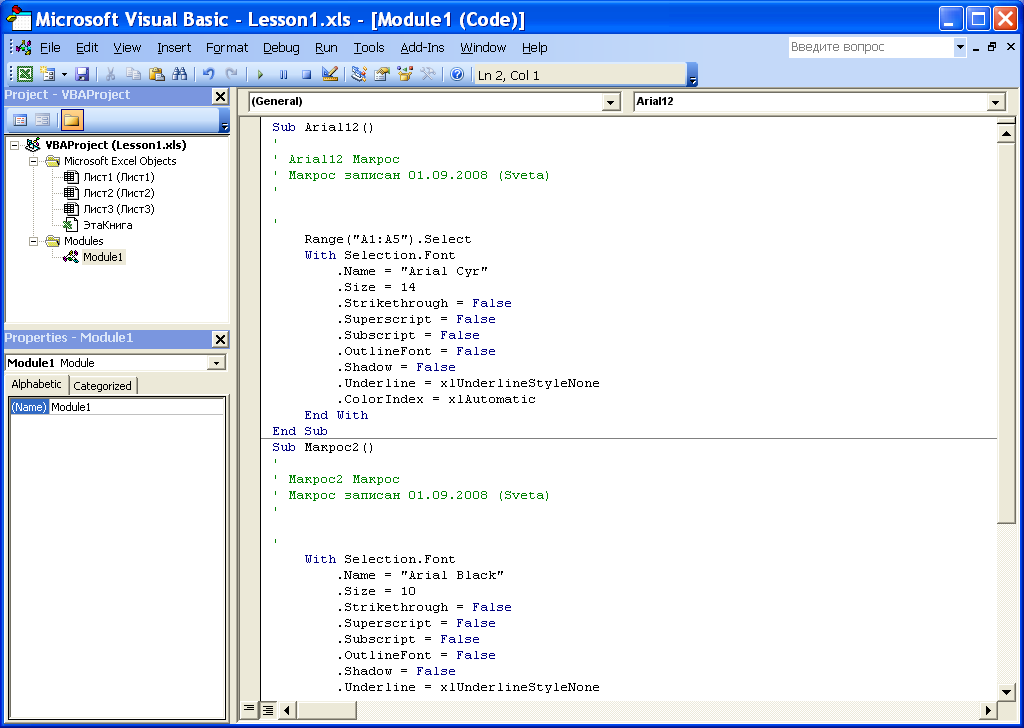The height and width of the screenshot is (728, 1024).
Task: Click the Copy toolbar icon
Action: (133, 74)
